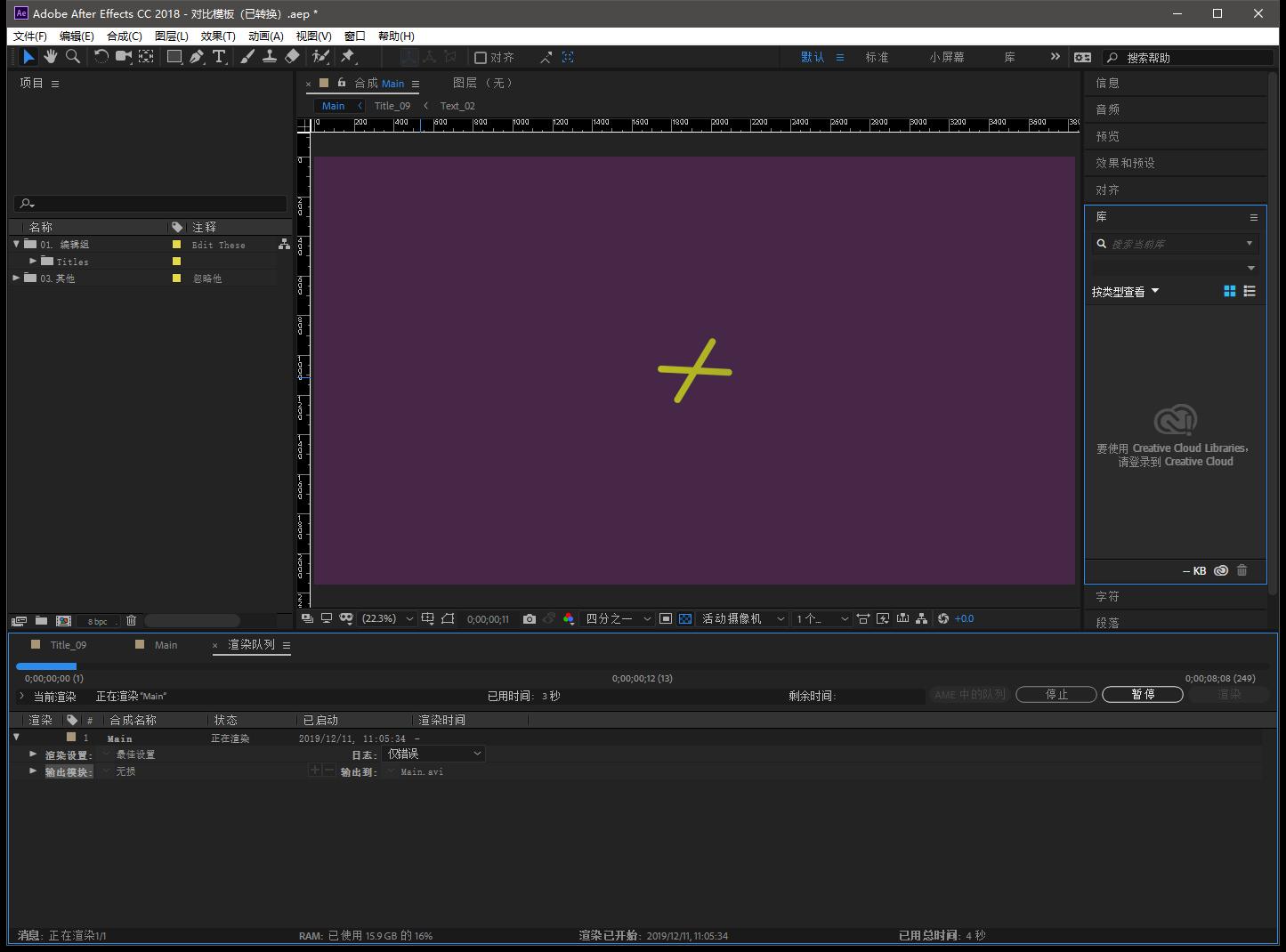Viewport: 1286px width, 952px height.
Task: Click the yellow label swatch for Titles
Action: [176, 262]
